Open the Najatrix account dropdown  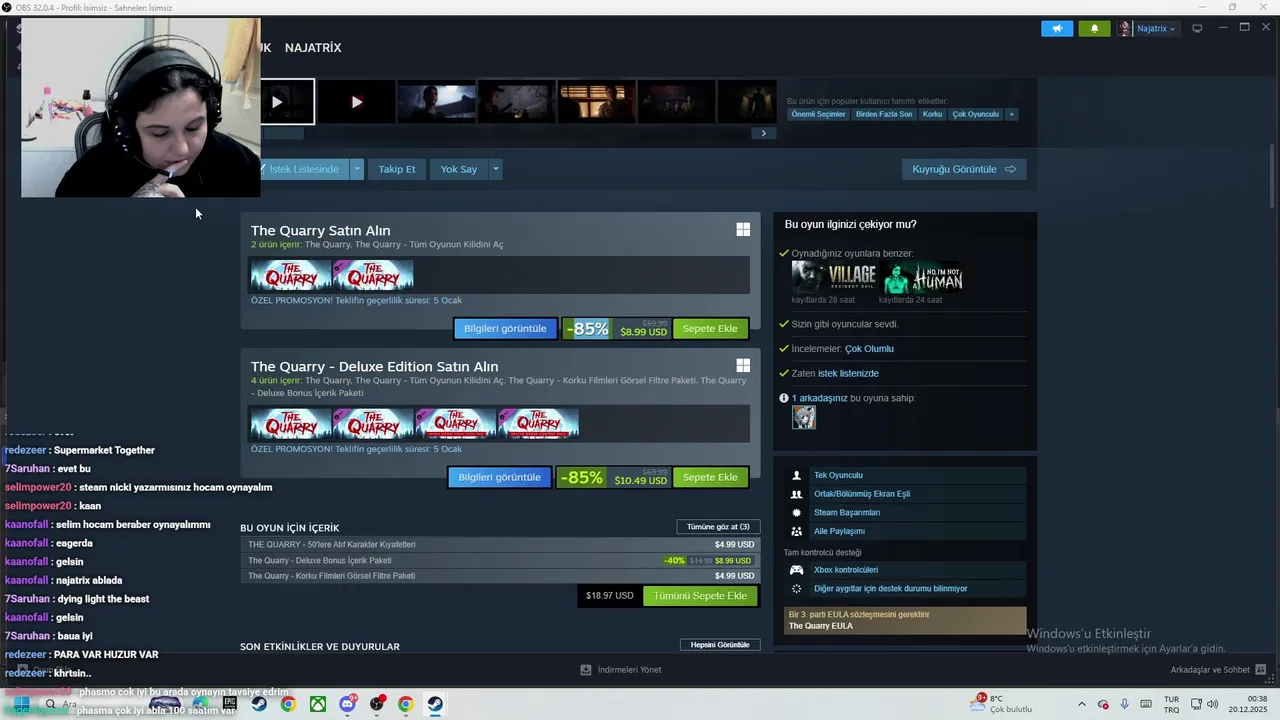1148,28
